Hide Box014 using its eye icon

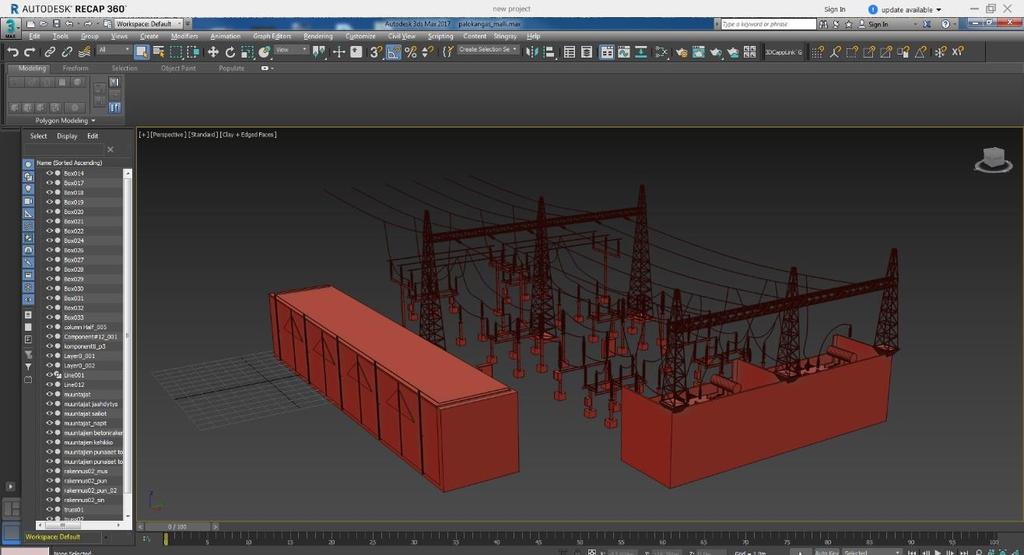(49, 173)
